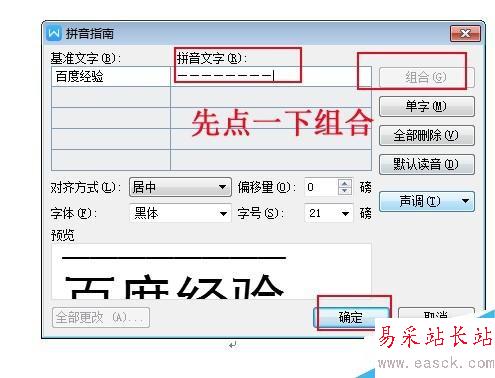Click the 字体(F) label
495x378 pixels.
click(x=74, y=213)
